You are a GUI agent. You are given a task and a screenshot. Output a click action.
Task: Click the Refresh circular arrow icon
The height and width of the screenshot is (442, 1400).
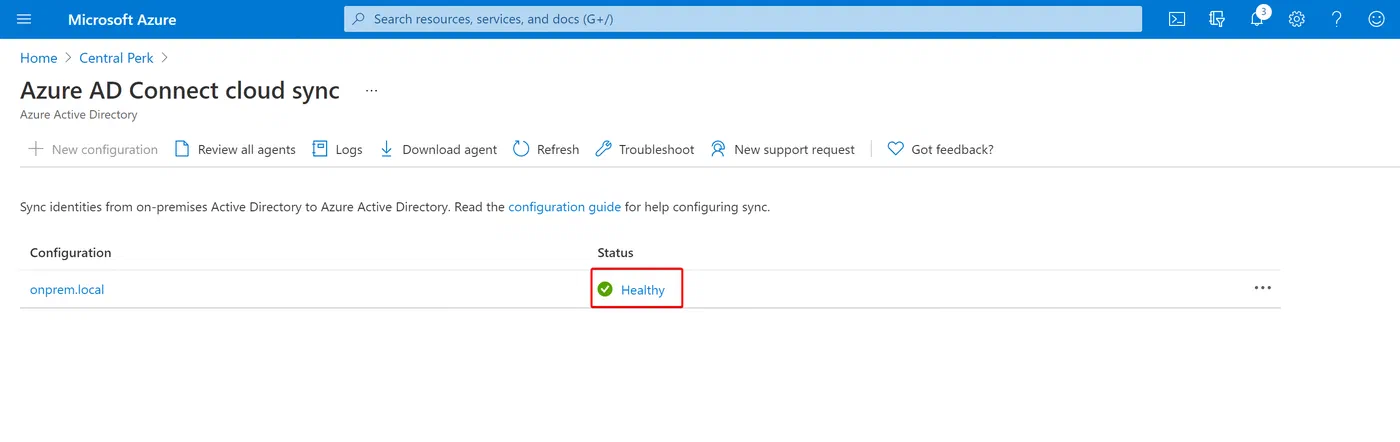tap(521, 149)
